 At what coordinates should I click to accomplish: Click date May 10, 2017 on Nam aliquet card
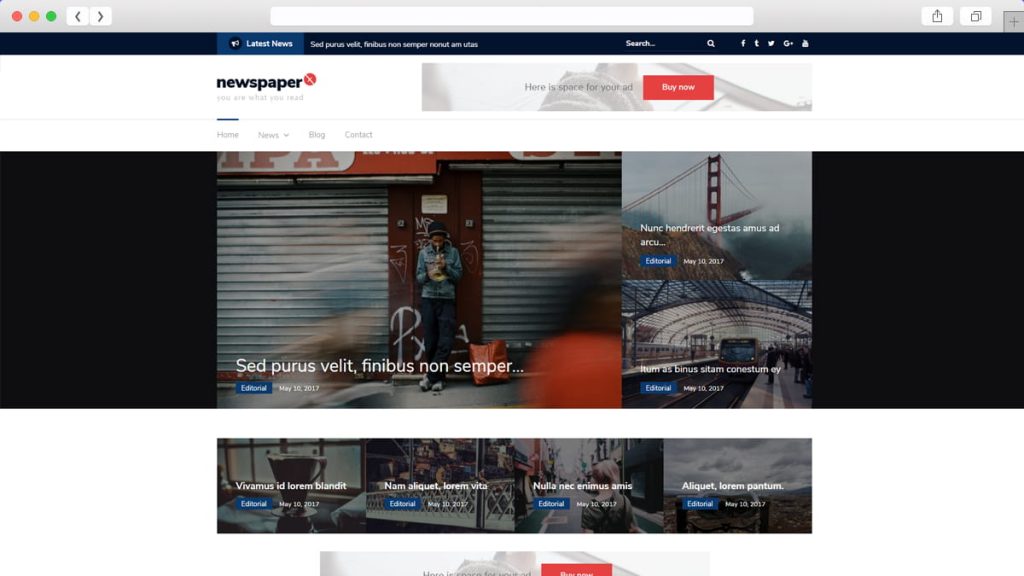click(447, 504)
